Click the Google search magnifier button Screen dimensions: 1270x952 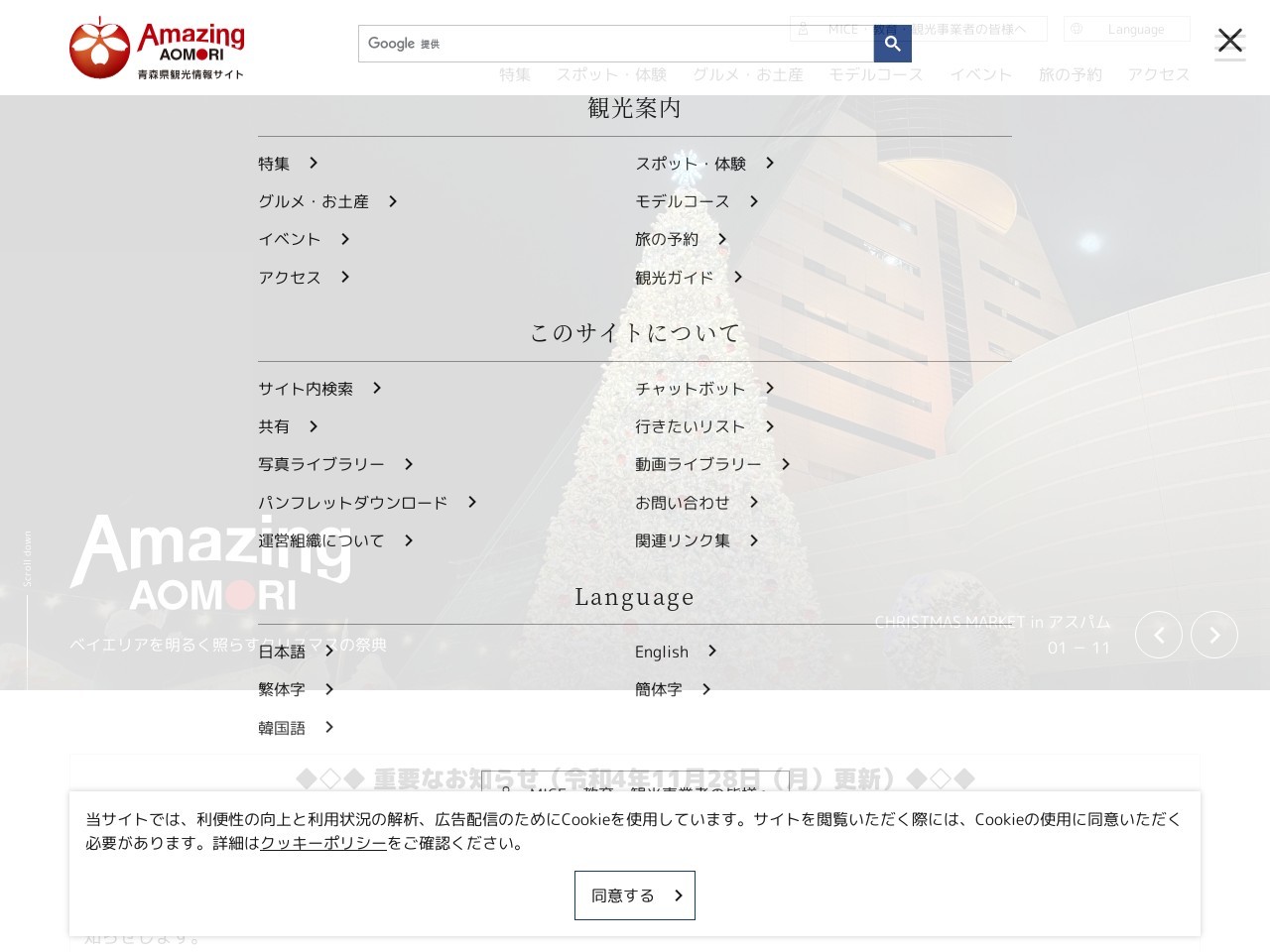point(893,44)
